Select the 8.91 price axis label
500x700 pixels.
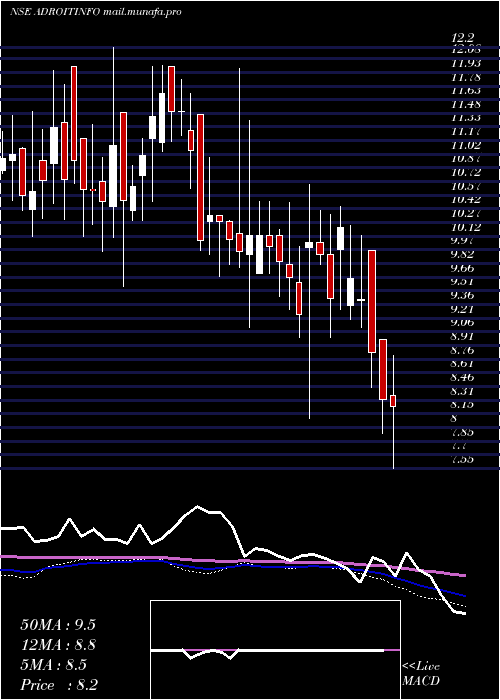pyautogui.click(x=463, y=336)
